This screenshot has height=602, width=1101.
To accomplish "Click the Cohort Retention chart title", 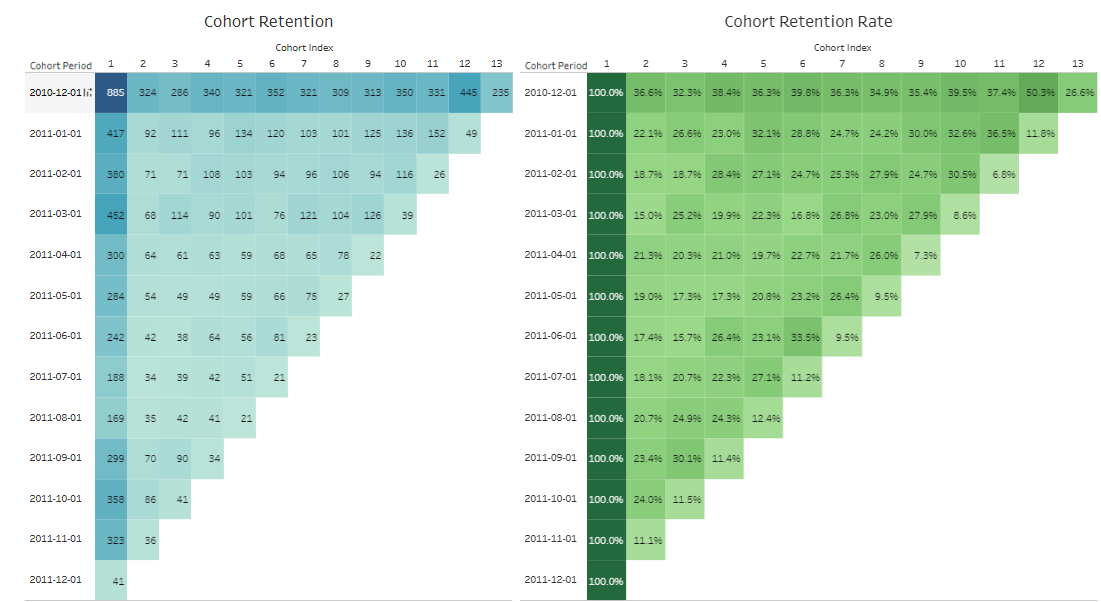I will point(269,21).
